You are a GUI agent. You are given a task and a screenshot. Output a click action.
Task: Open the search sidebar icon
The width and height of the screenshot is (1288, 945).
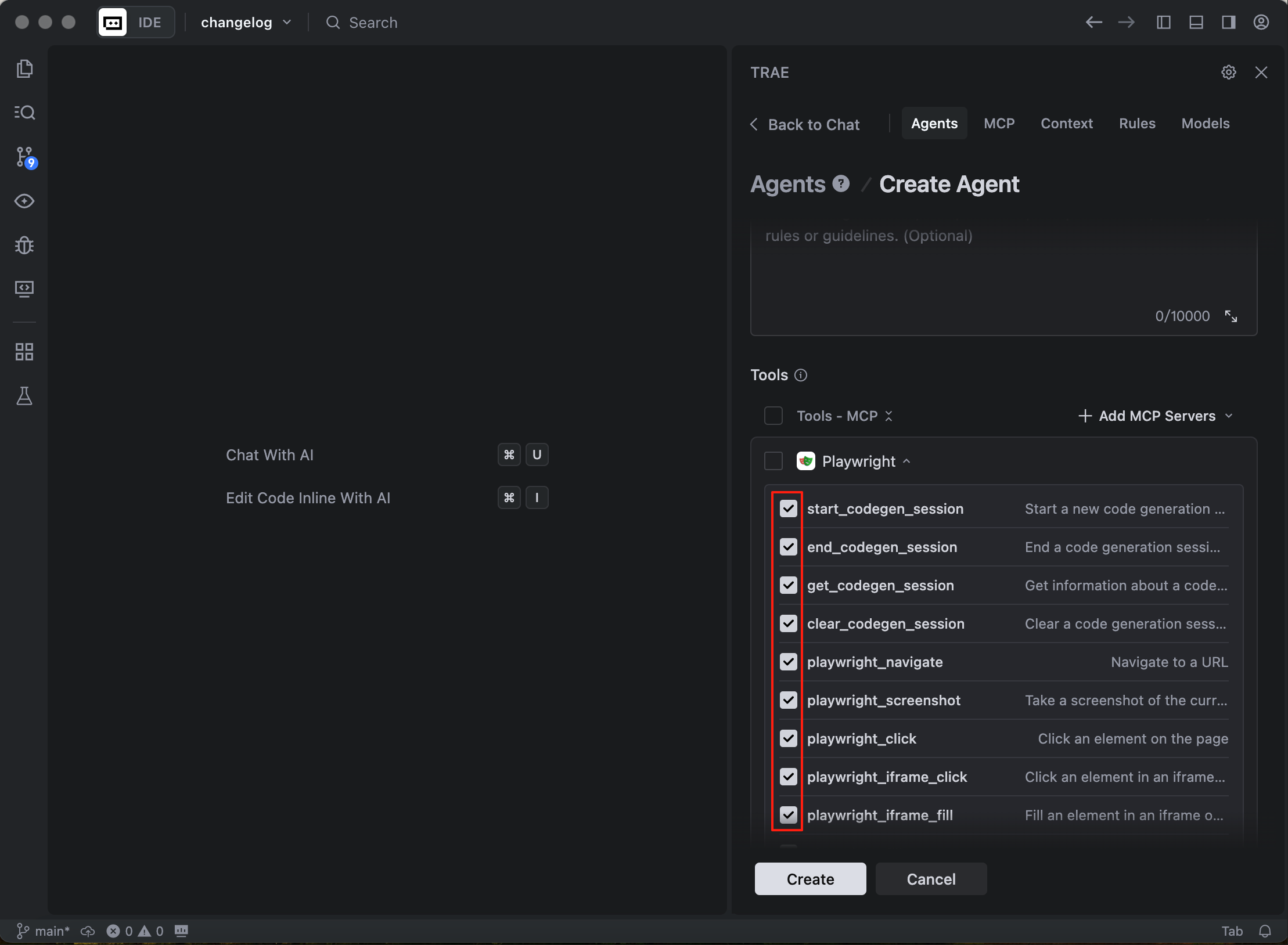(x=24, y=112)
